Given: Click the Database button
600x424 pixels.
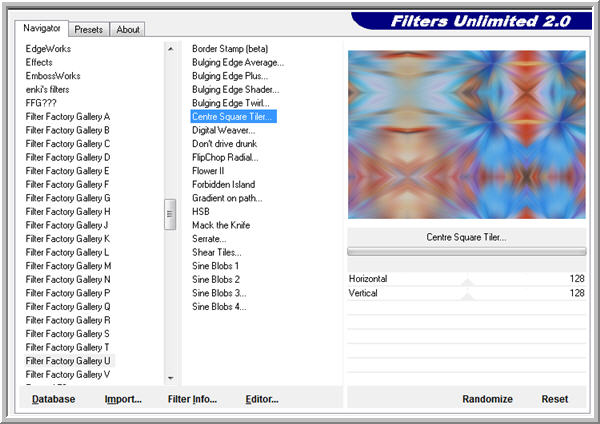Looking at the screenshot, I should 54,399.
